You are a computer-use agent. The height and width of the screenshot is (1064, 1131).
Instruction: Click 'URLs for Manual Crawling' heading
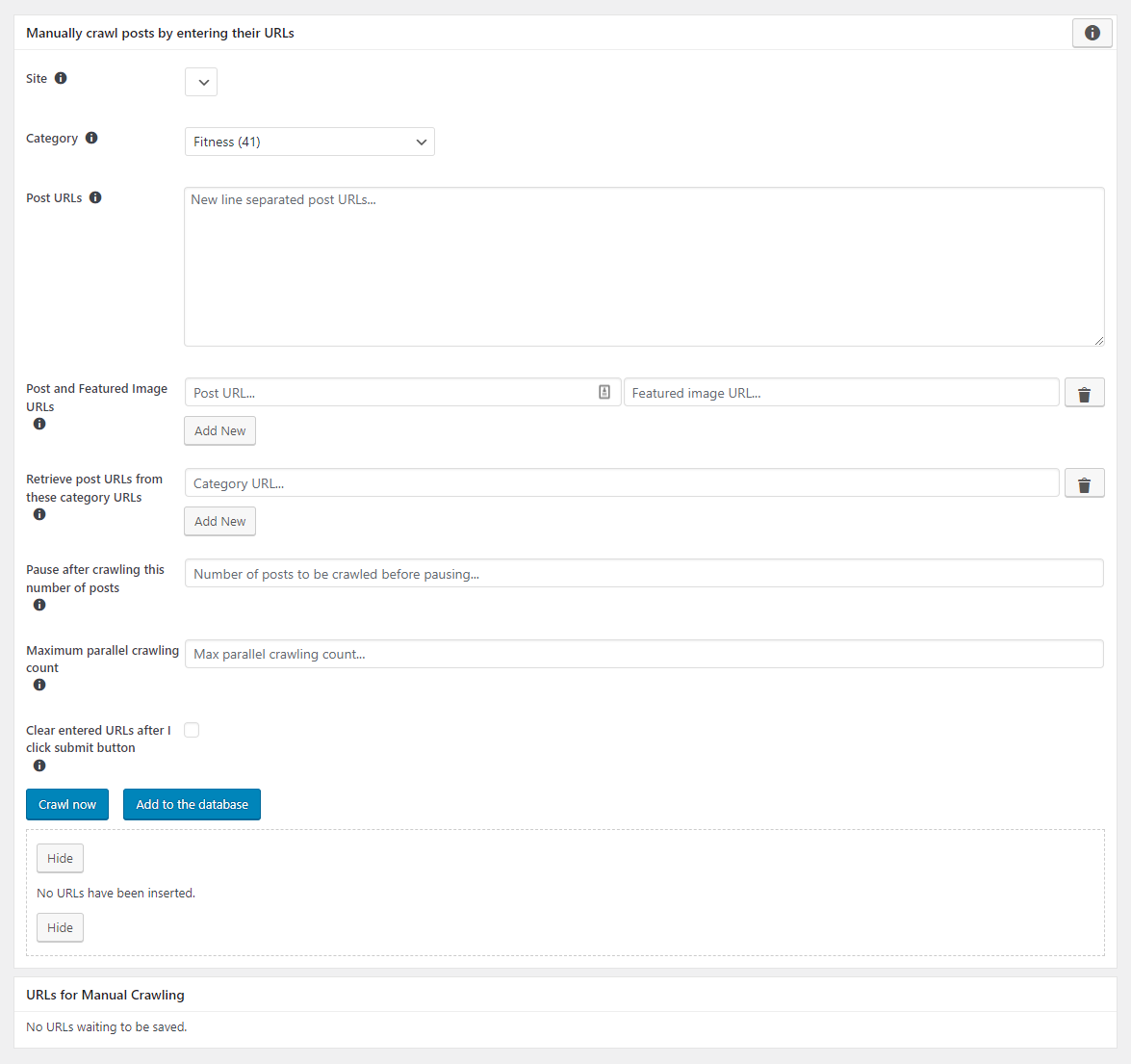105,996
